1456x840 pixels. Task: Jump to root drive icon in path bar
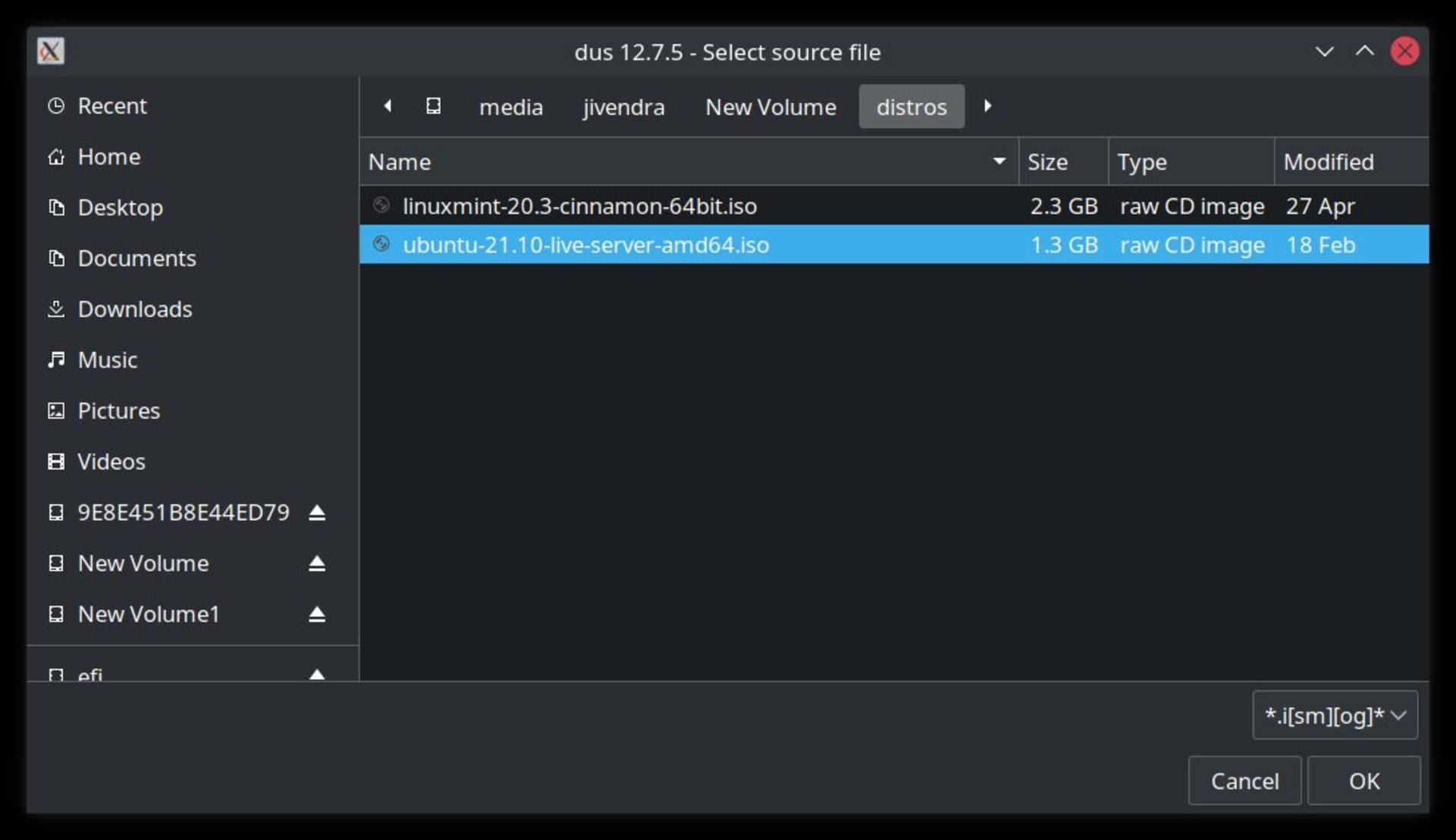pyautogui.click(x=433, y=106)
